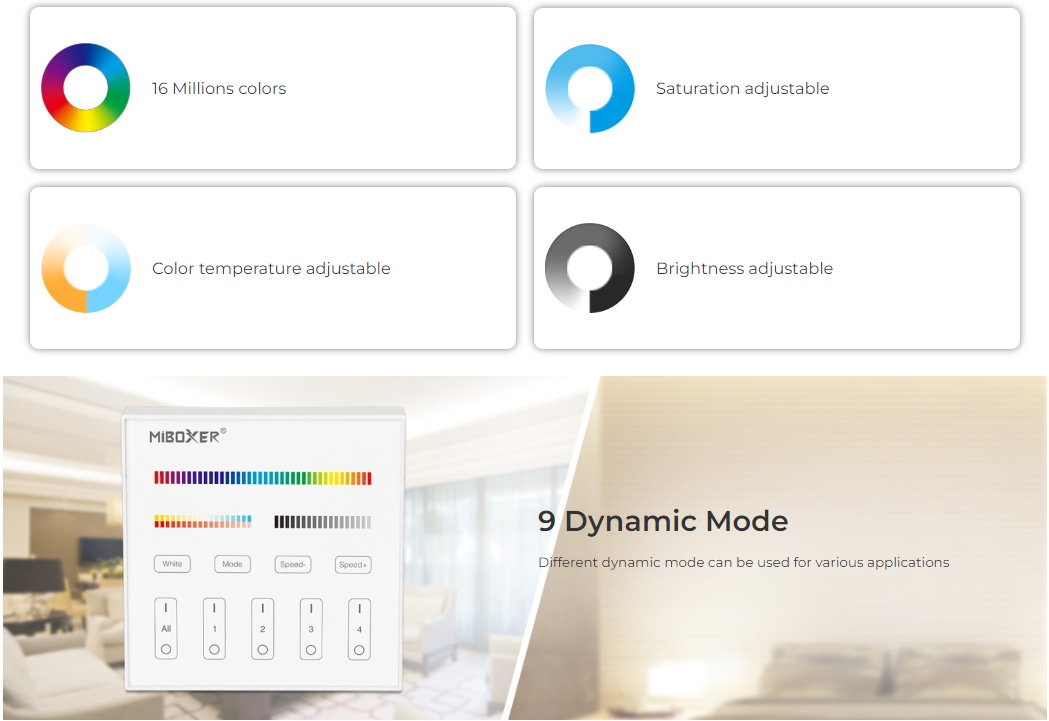Click the rainbow color wheel icon
The image size is (1049, 721).
[x=85, y=88]
